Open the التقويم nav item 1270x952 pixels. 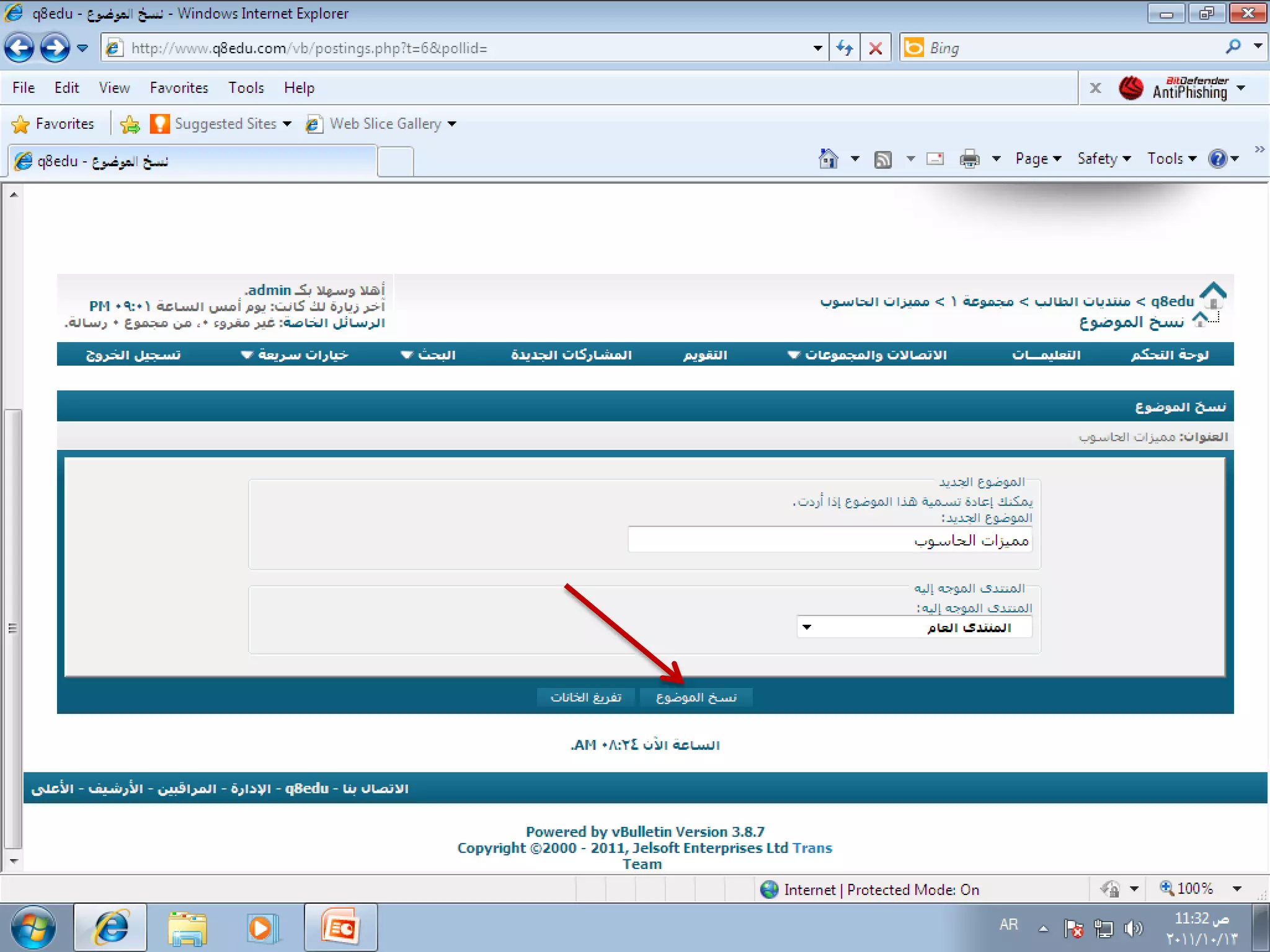pos(705,355)
